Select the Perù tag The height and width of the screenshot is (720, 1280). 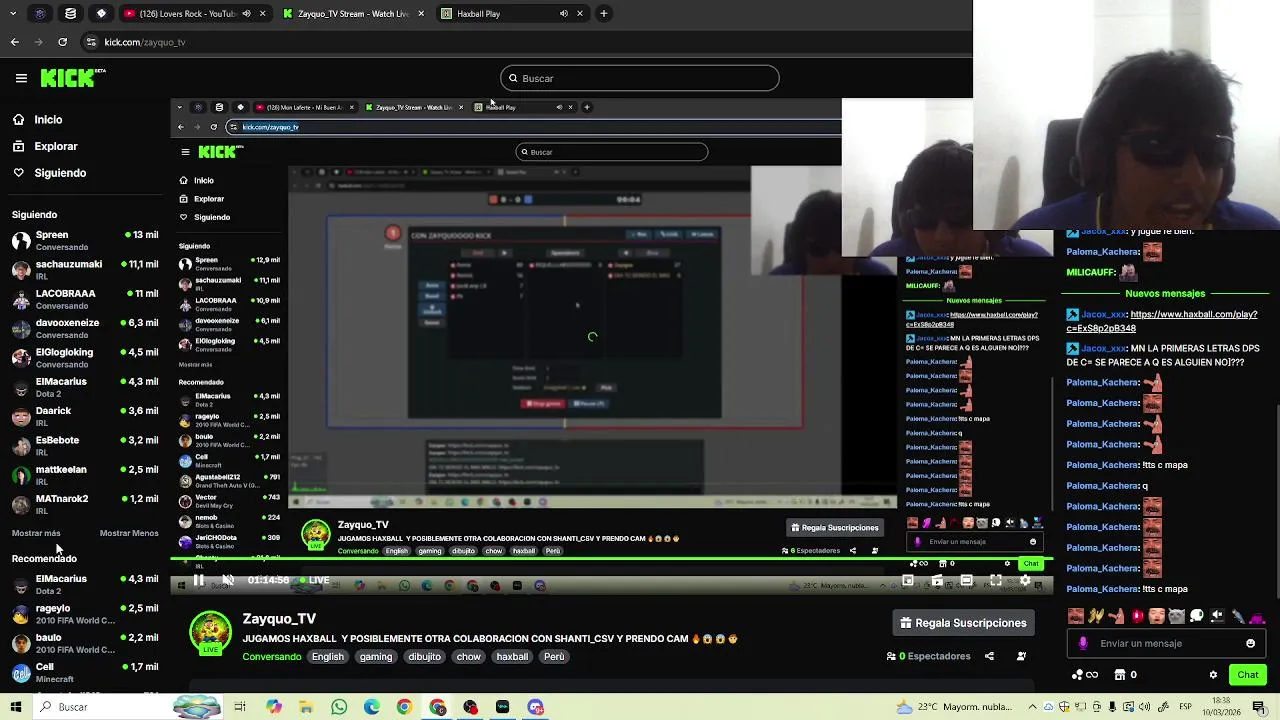tap(554, 657)
